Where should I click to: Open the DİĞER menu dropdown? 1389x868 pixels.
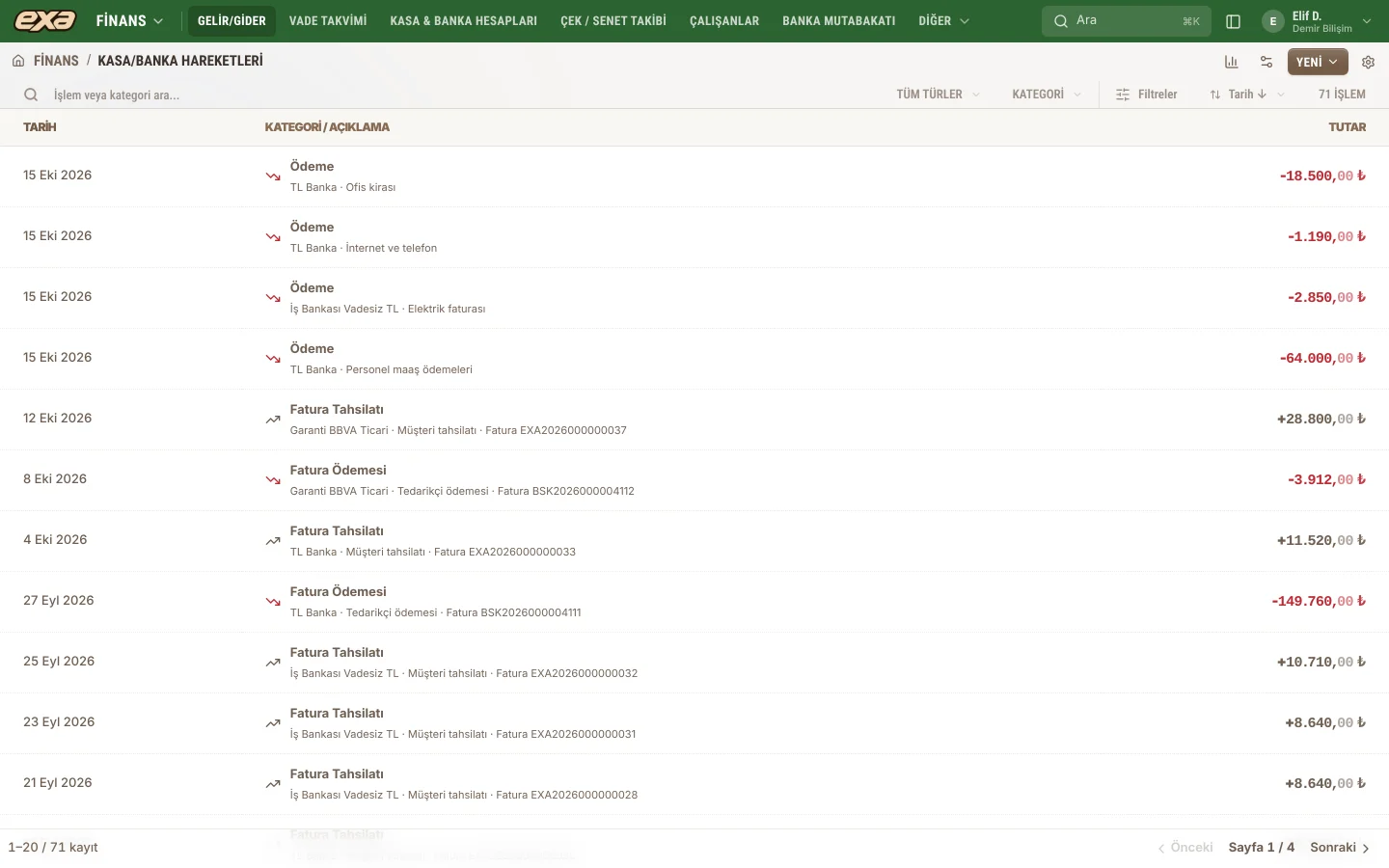point(943,21)
